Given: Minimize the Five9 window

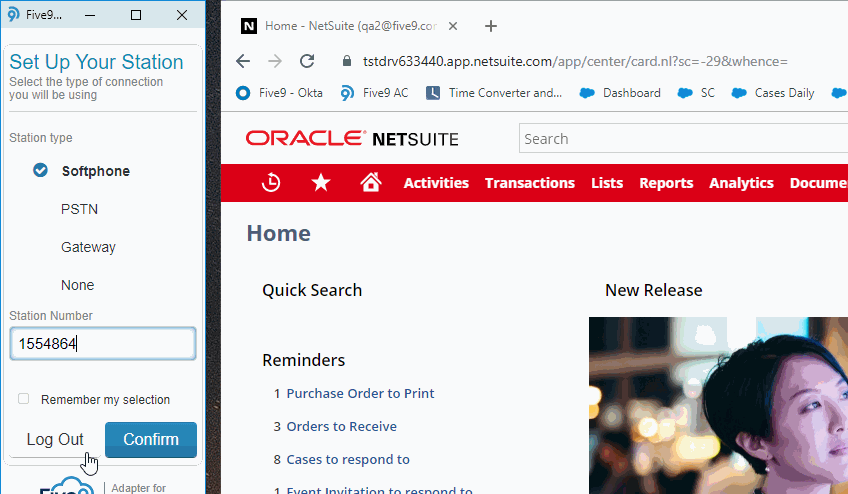Looking at the screenshot, I should click(90, 15).
